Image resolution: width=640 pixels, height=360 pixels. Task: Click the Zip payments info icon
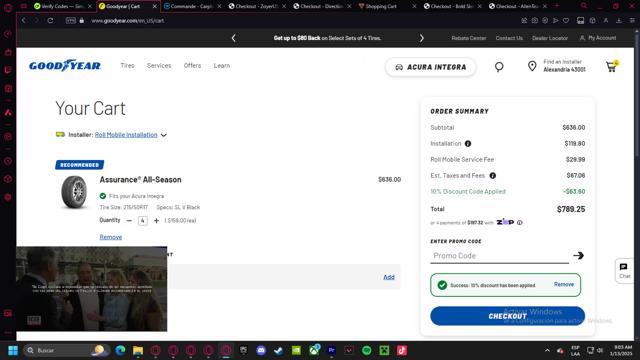(520, 222)
